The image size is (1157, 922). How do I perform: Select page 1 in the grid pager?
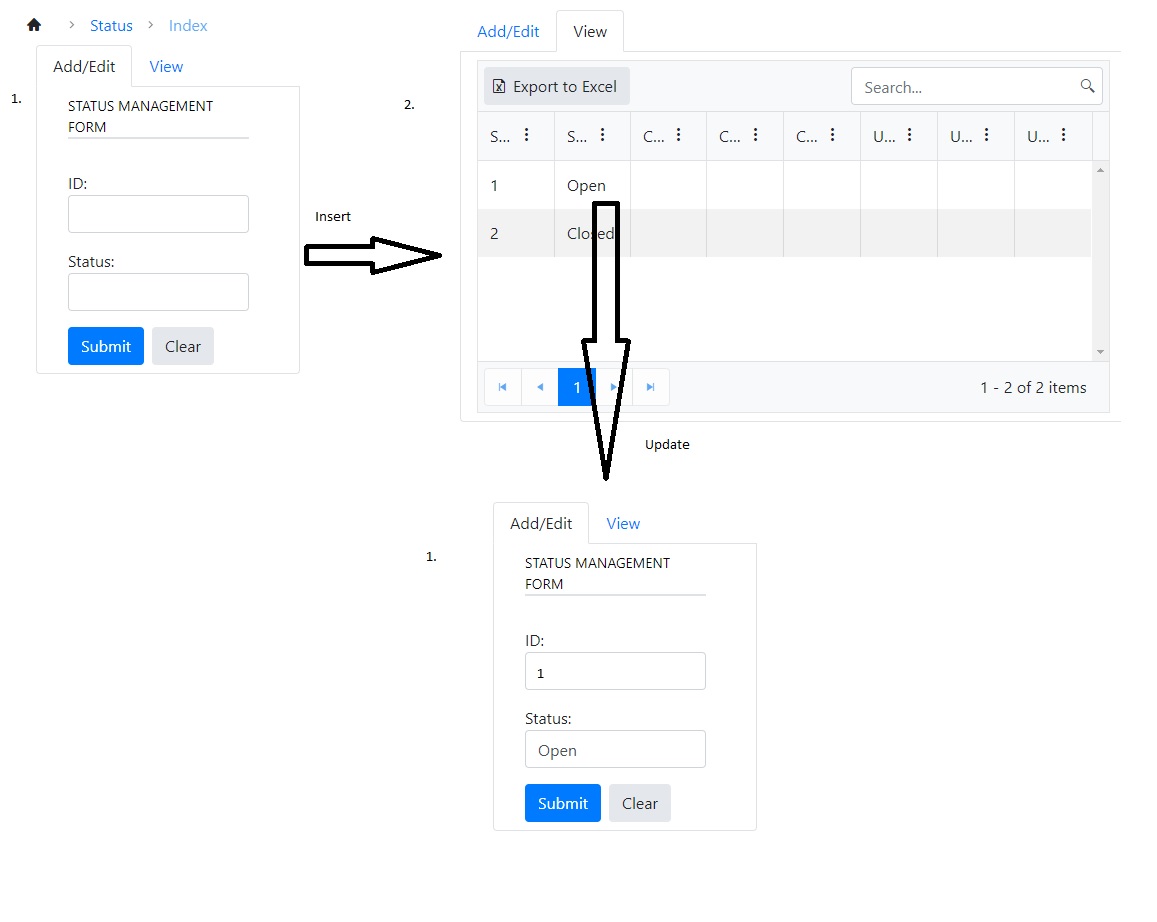[x=576, y=387]
